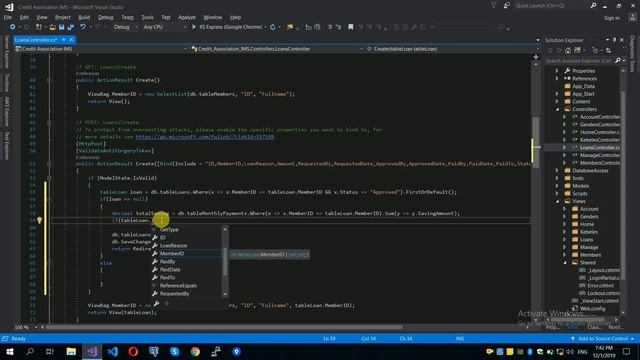640x360 pixels.
Task: Open the File menu
Action: (8, 17)
